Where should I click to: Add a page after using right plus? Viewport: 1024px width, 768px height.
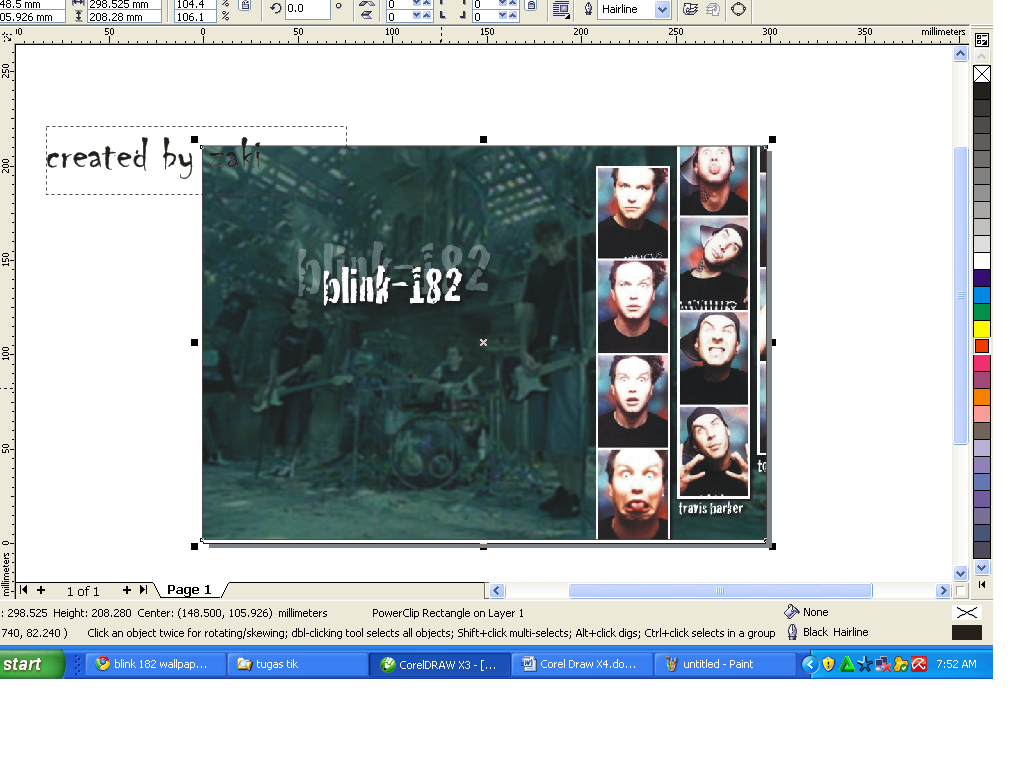click(127, 590)
